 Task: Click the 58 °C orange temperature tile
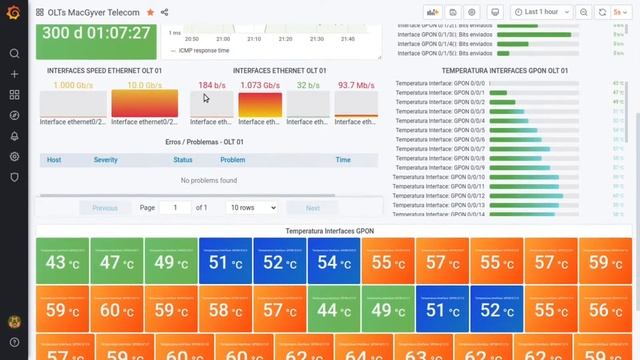225,309
